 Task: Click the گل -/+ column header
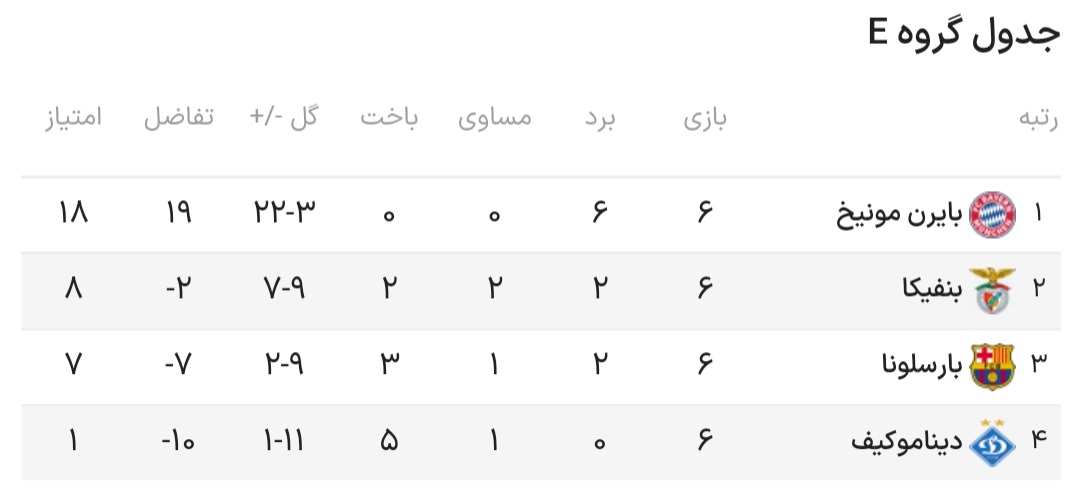(284, 117)
